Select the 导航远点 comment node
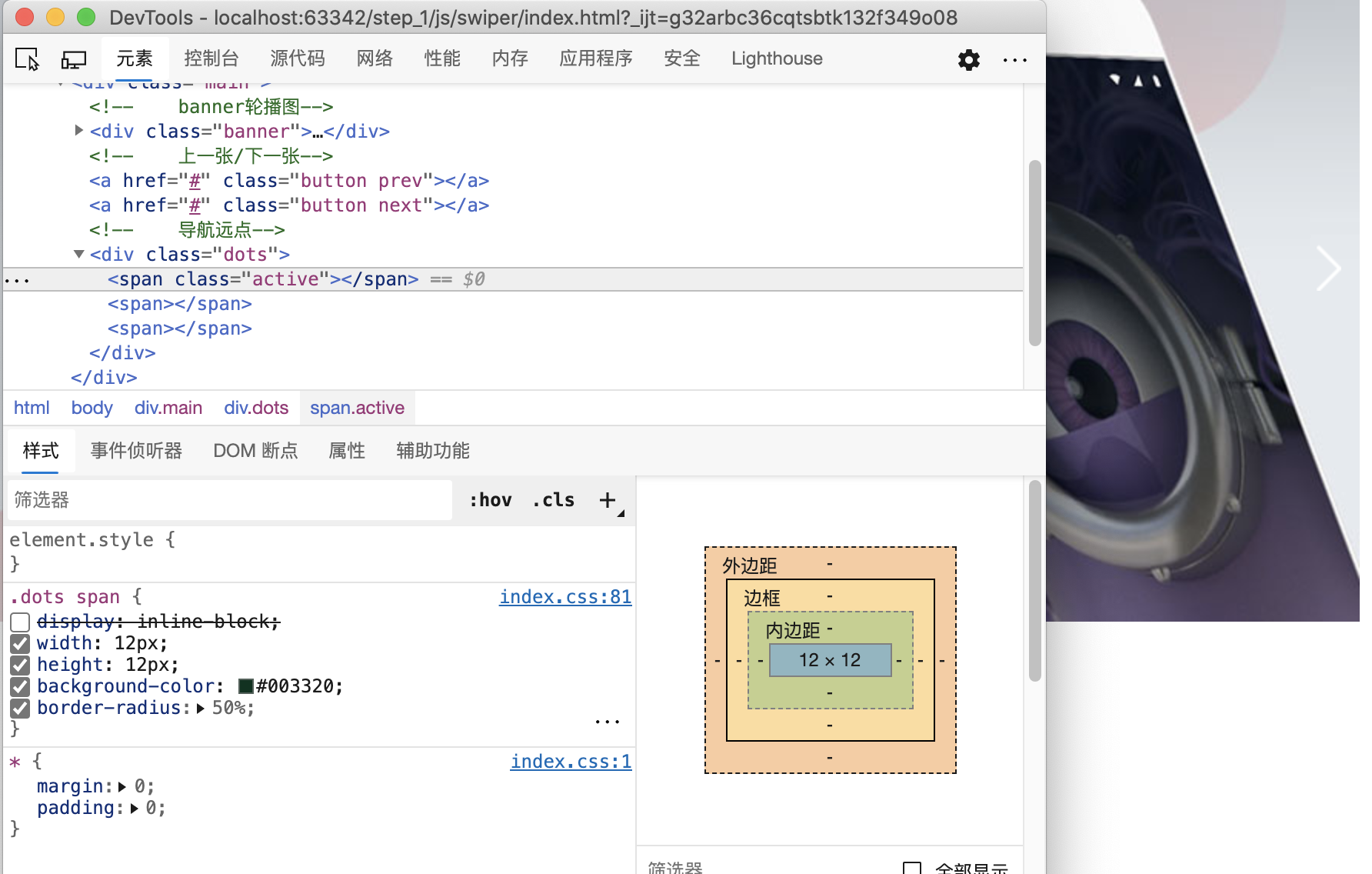 [x=187, y=230]
